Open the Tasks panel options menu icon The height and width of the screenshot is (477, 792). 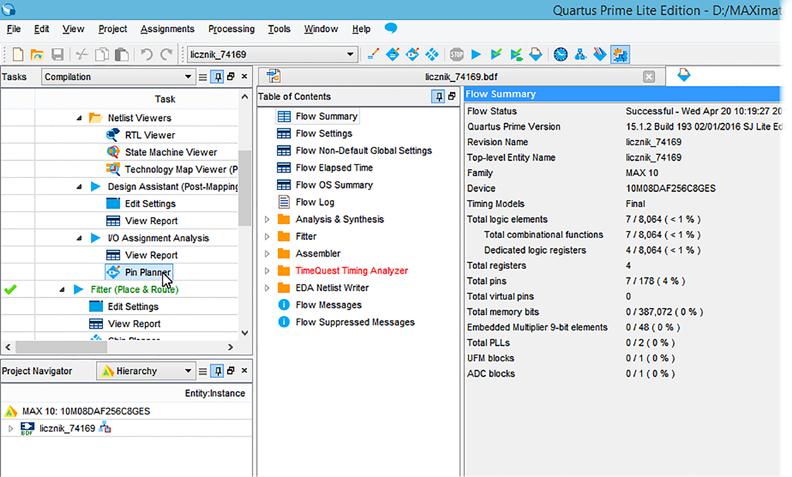203,77
